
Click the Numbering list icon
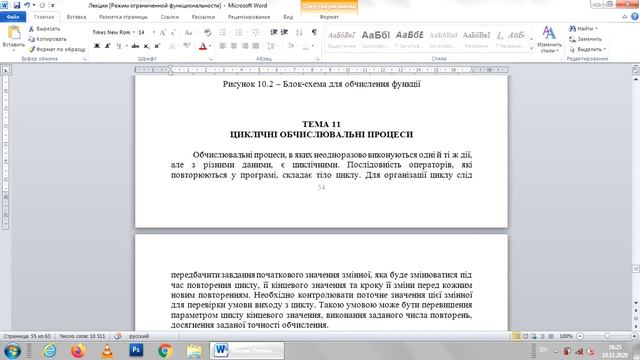point(239,32)
